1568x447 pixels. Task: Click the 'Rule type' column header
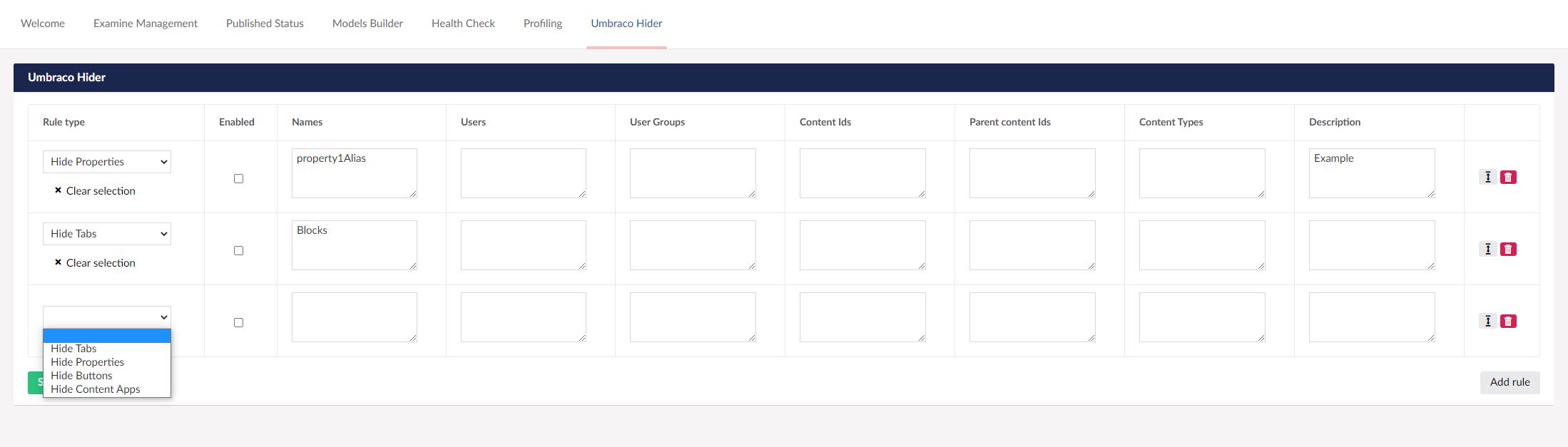(x=63, y=122)
